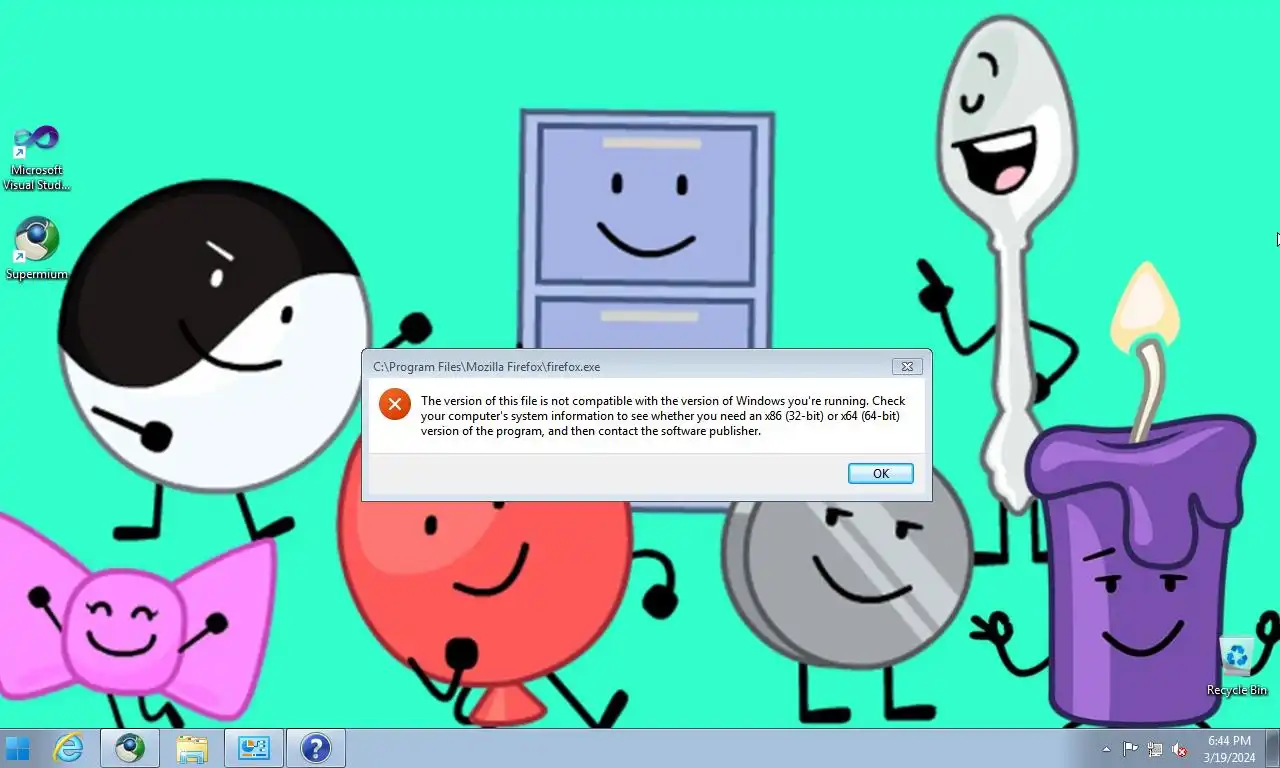Open the Help question-mark taskbar item
This screenshot has height=768, width=1280.
[x=316, y=748]
